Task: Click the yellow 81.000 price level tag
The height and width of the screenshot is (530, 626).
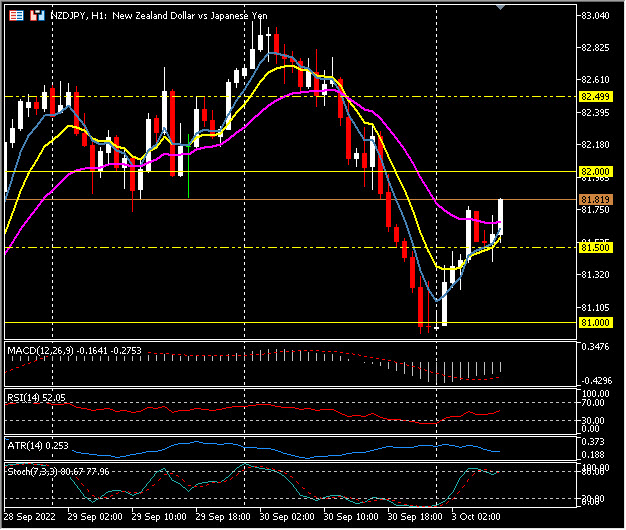Action: (x=595, y=322)
